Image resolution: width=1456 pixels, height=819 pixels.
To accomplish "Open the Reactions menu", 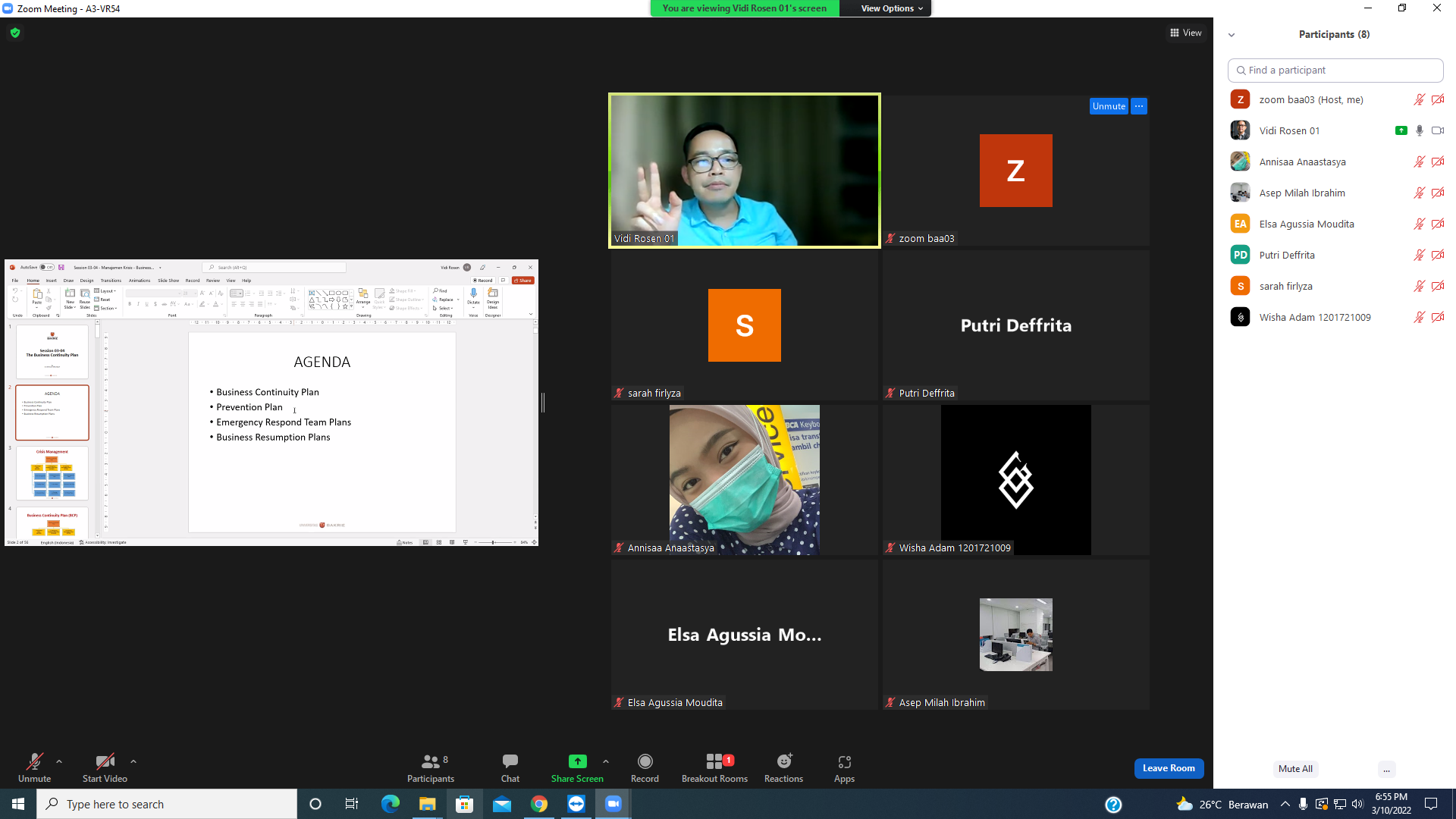I will pos(783,767).
